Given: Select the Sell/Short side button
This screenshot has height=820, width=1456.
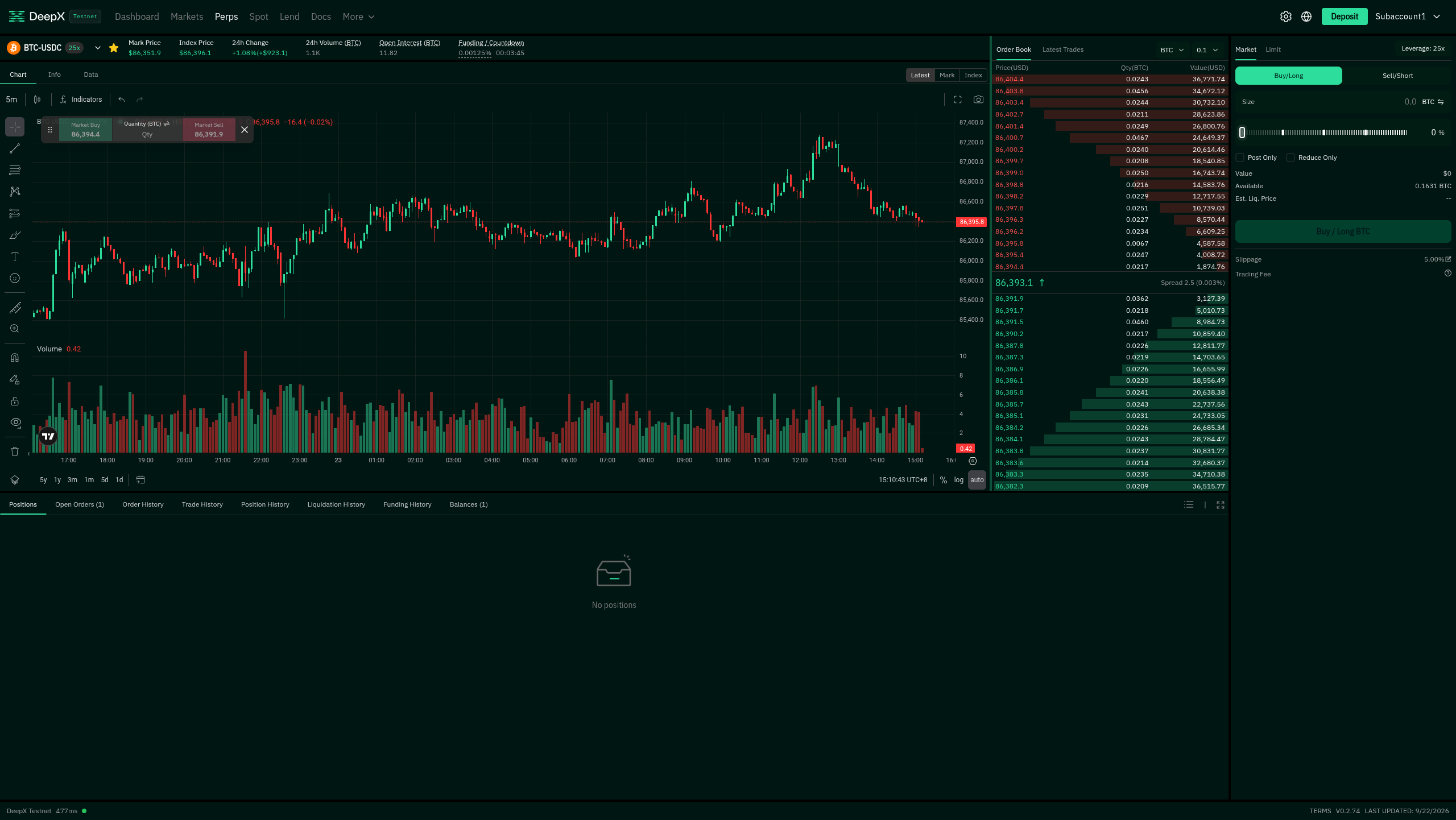Looking at the screenshot, I should point(1397,76).
